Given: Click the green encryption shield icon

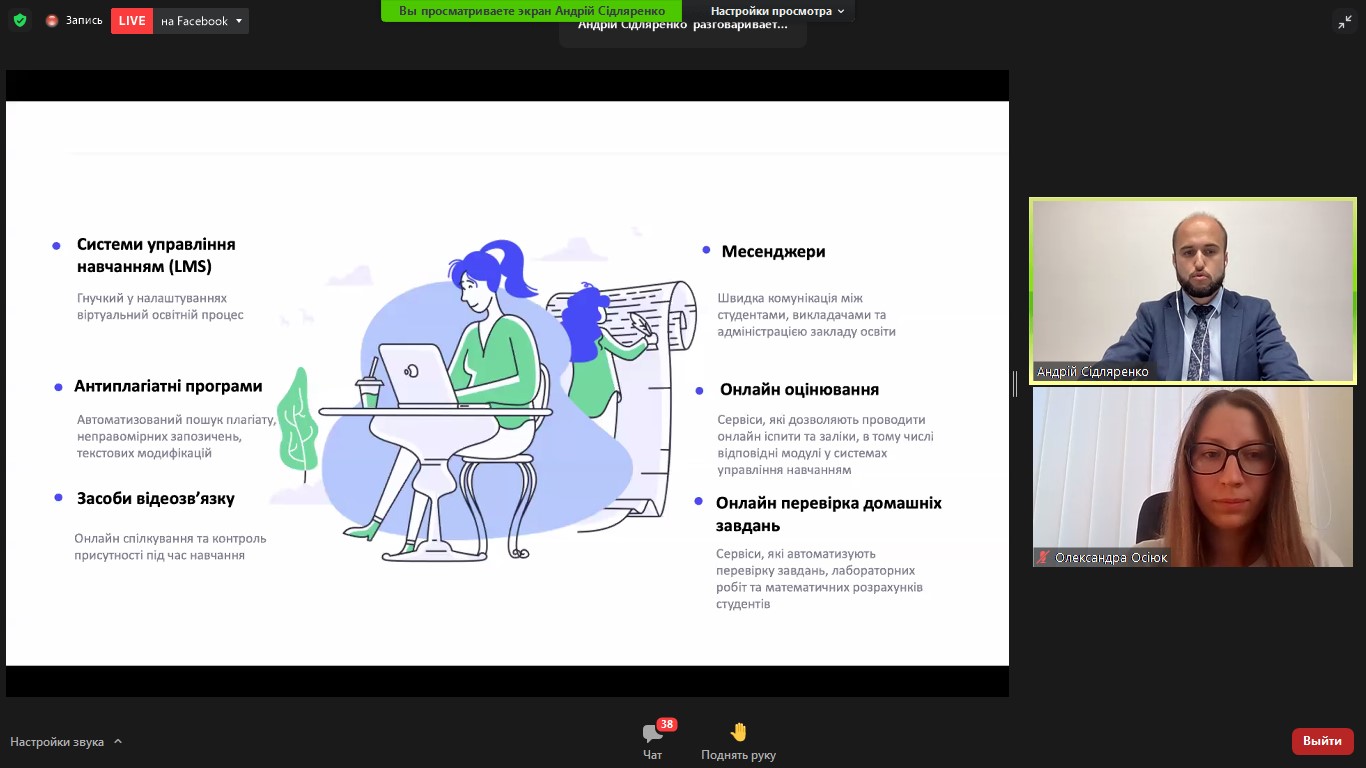Looking at the screenshot, I should tap(20, 20).
